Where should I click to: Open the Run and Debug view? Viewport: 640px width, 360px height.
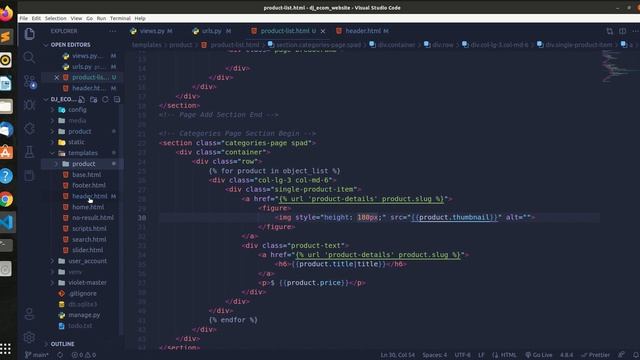[29, 105]
